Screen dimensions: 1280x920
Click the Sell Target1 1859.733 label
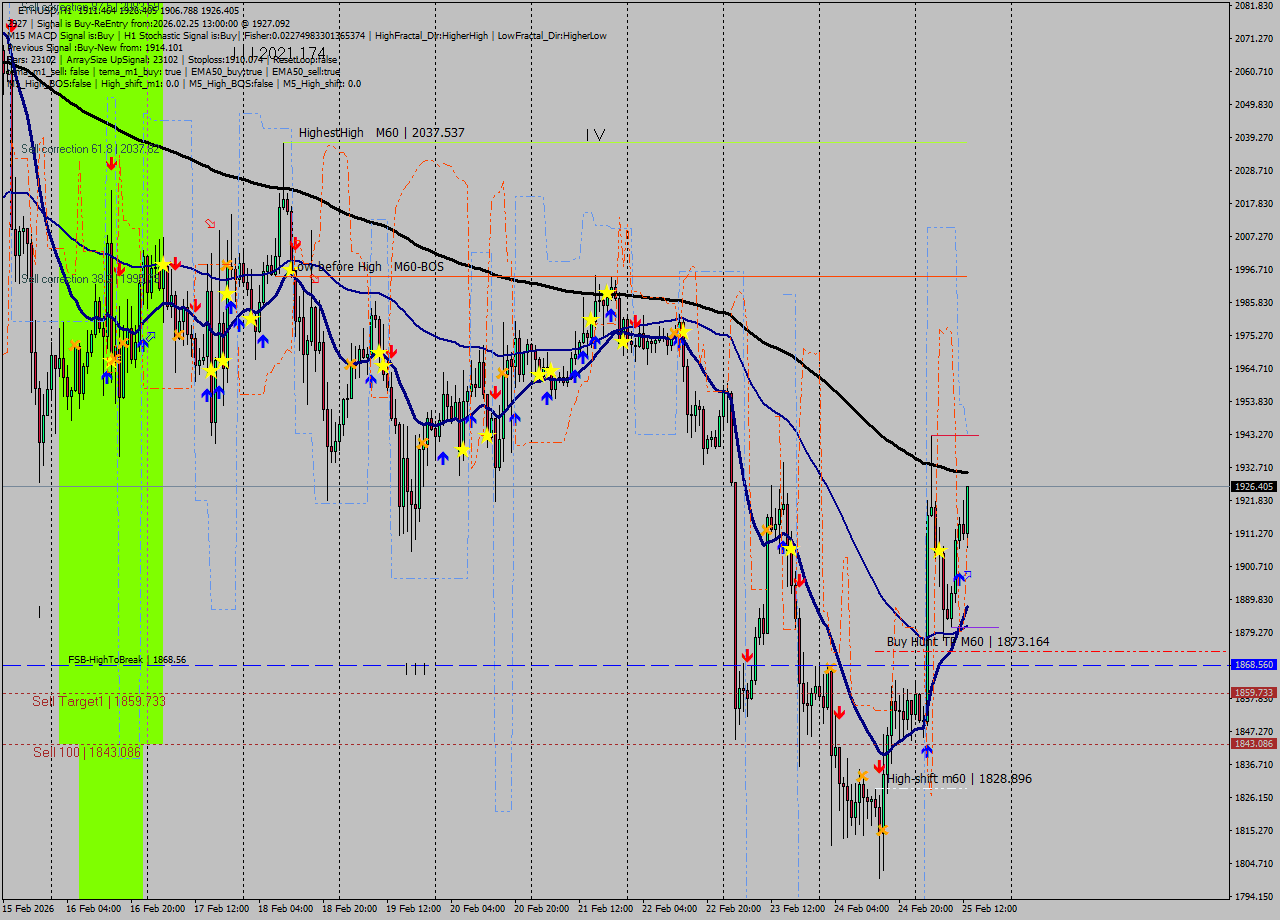pos(99,702)
